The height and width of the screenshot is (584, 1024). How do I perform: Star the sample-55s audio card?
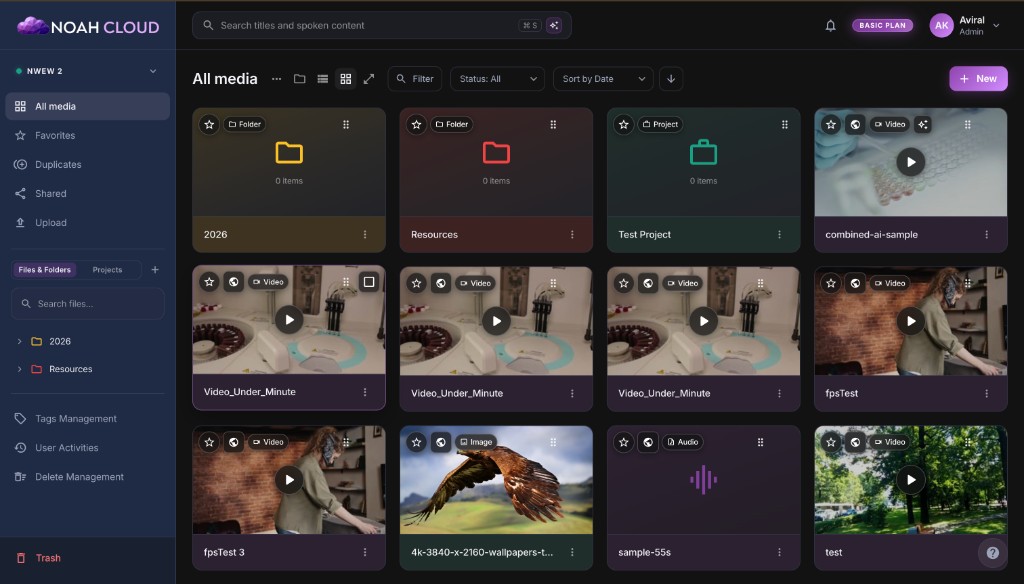coord(624,442)
